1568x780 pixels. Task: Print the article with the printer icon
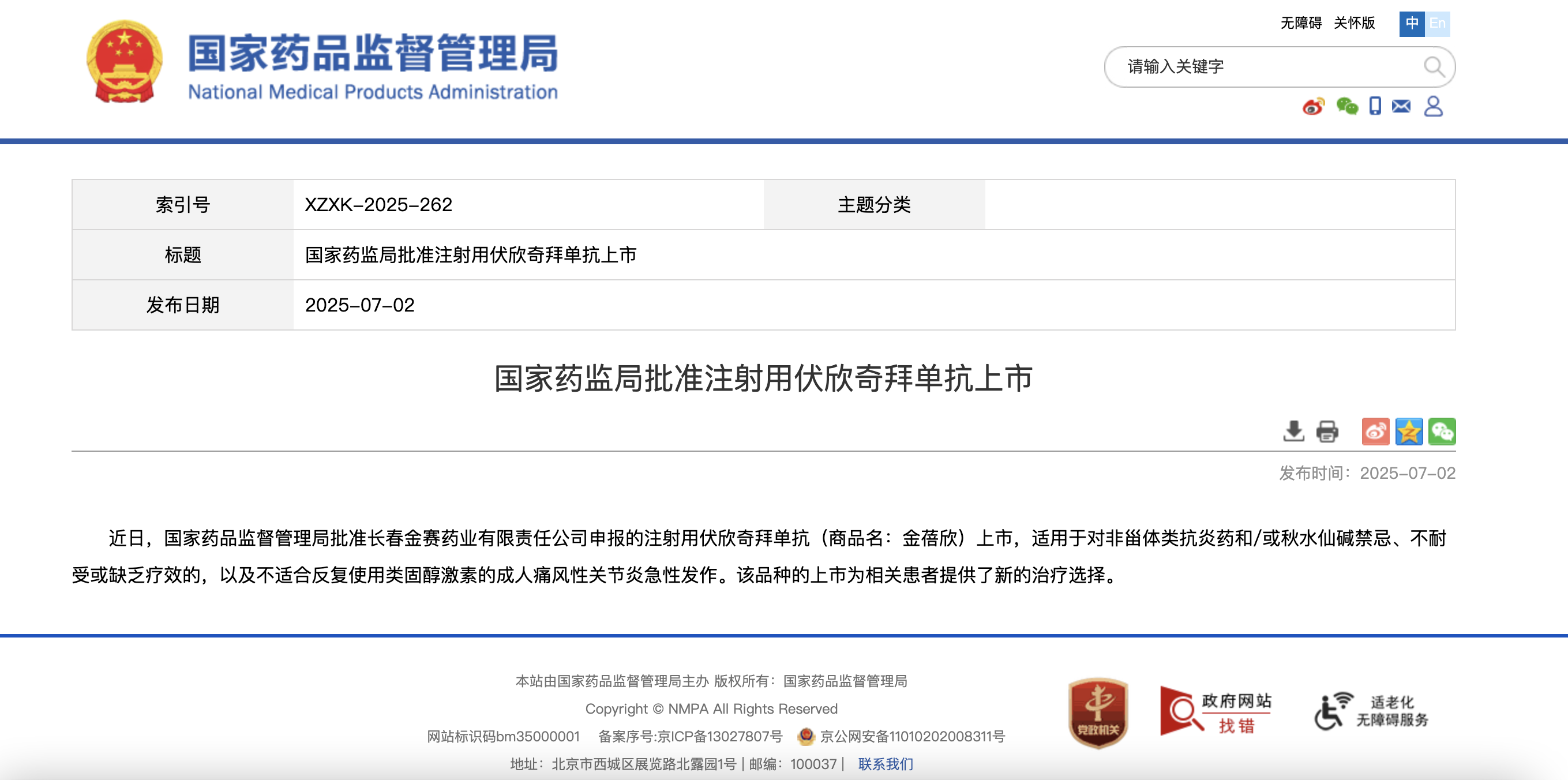tap(1327, 431)
